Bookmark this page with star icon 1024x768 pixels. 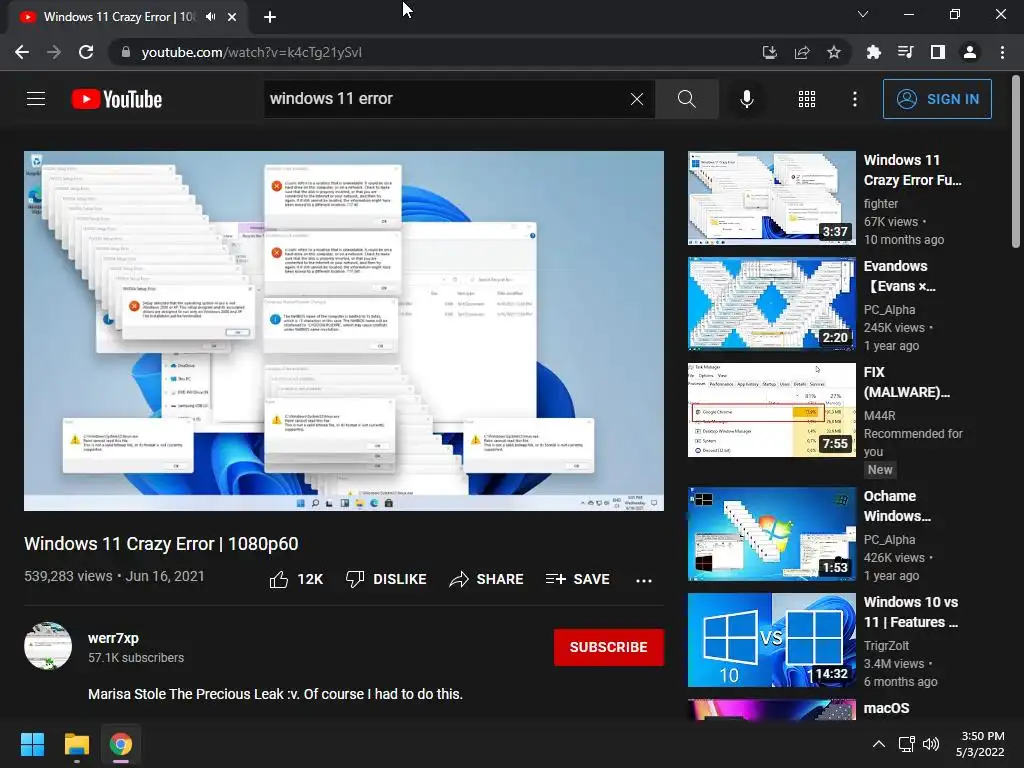point(834,52)
